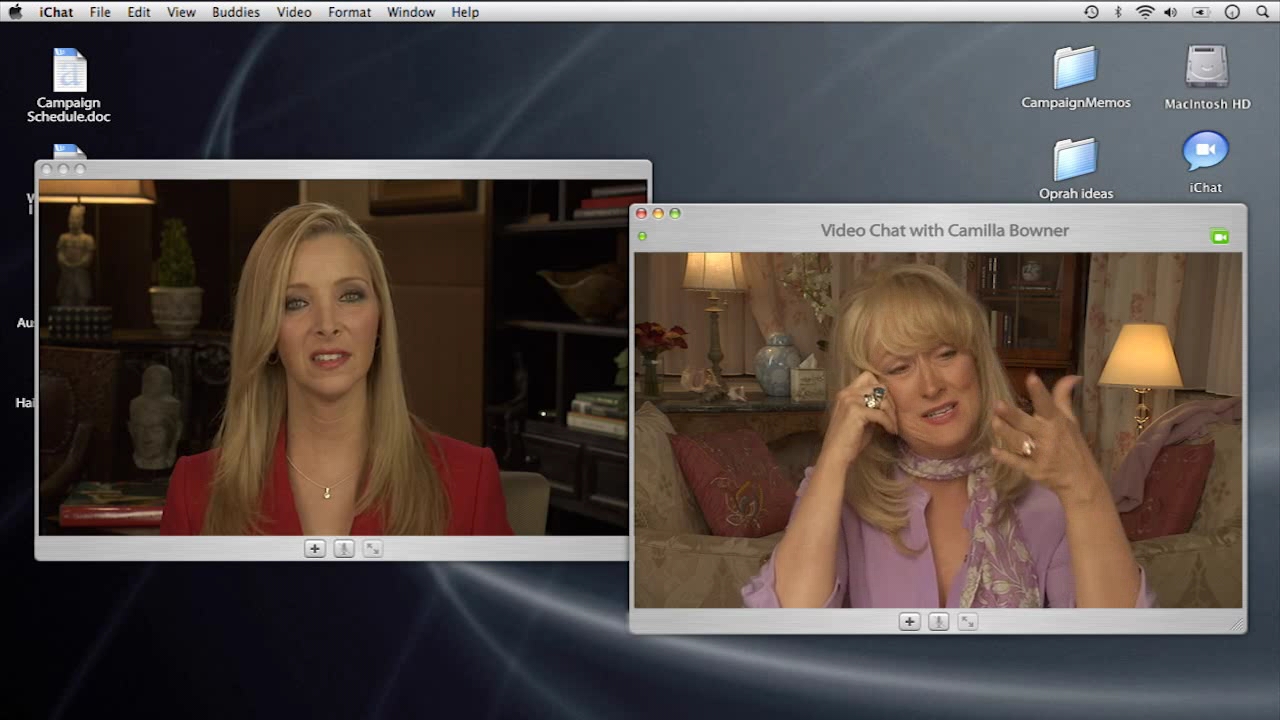The image size is (1280, 720).
Task: Click the add button in left video window
Action: pyautogui.click(x=315, y=548)
